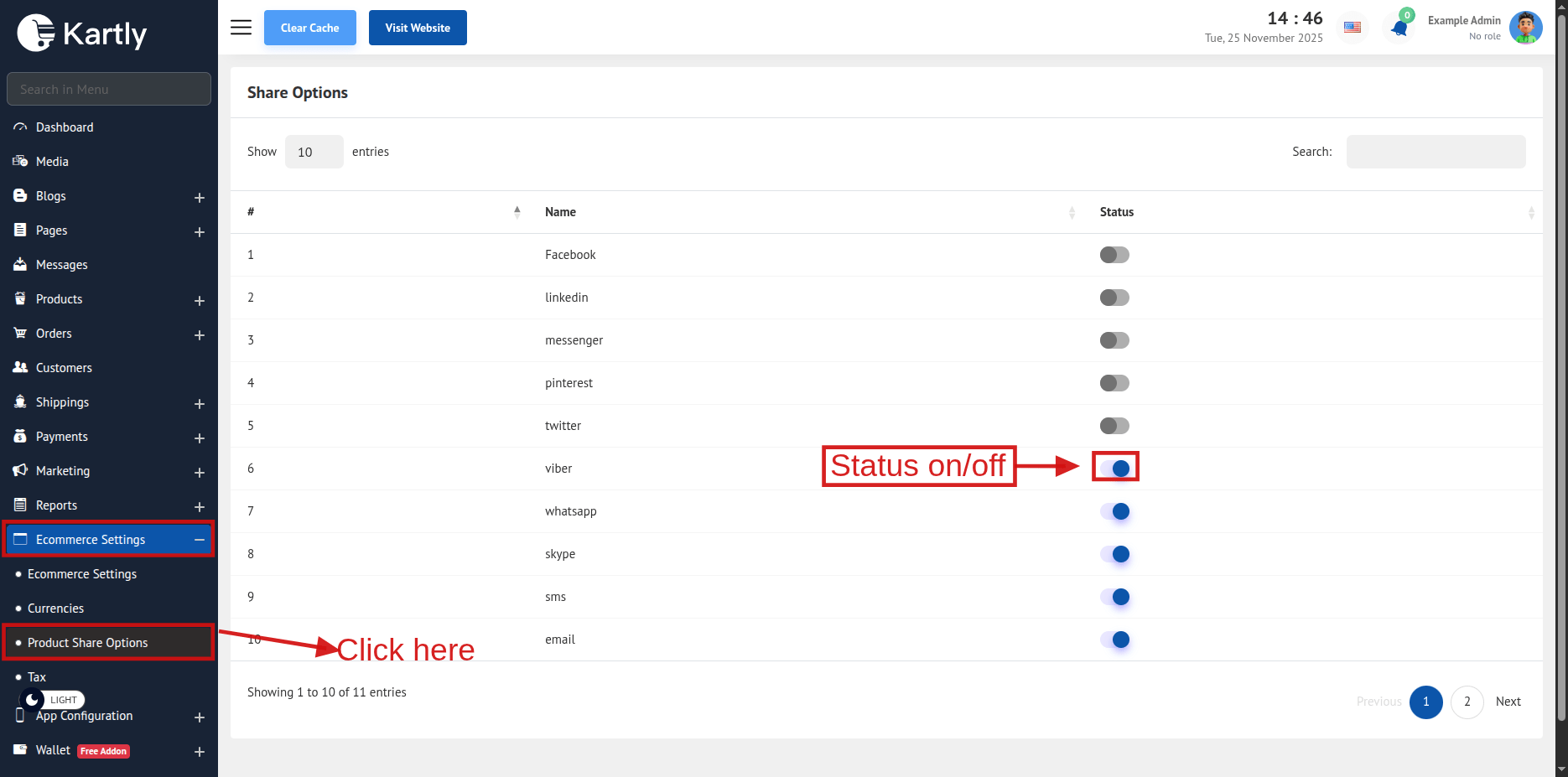
Task: Click the Clear Cache button
Action: (x=309, y=28)
